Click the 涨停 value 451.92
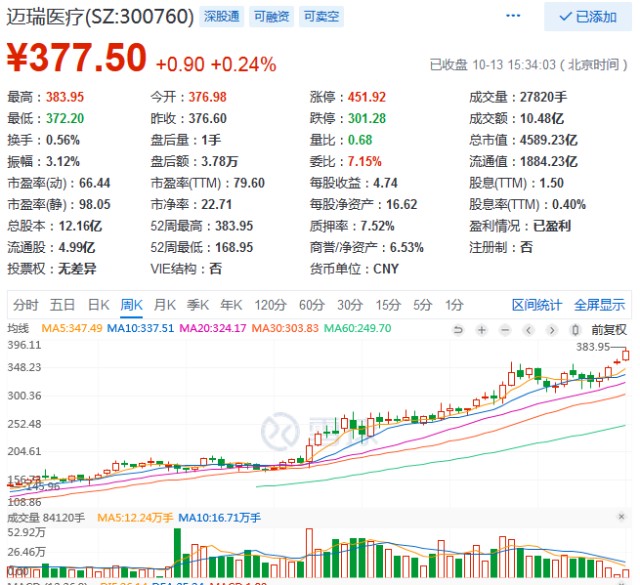Viewport: 640px width, 585px height. (367, 97)
